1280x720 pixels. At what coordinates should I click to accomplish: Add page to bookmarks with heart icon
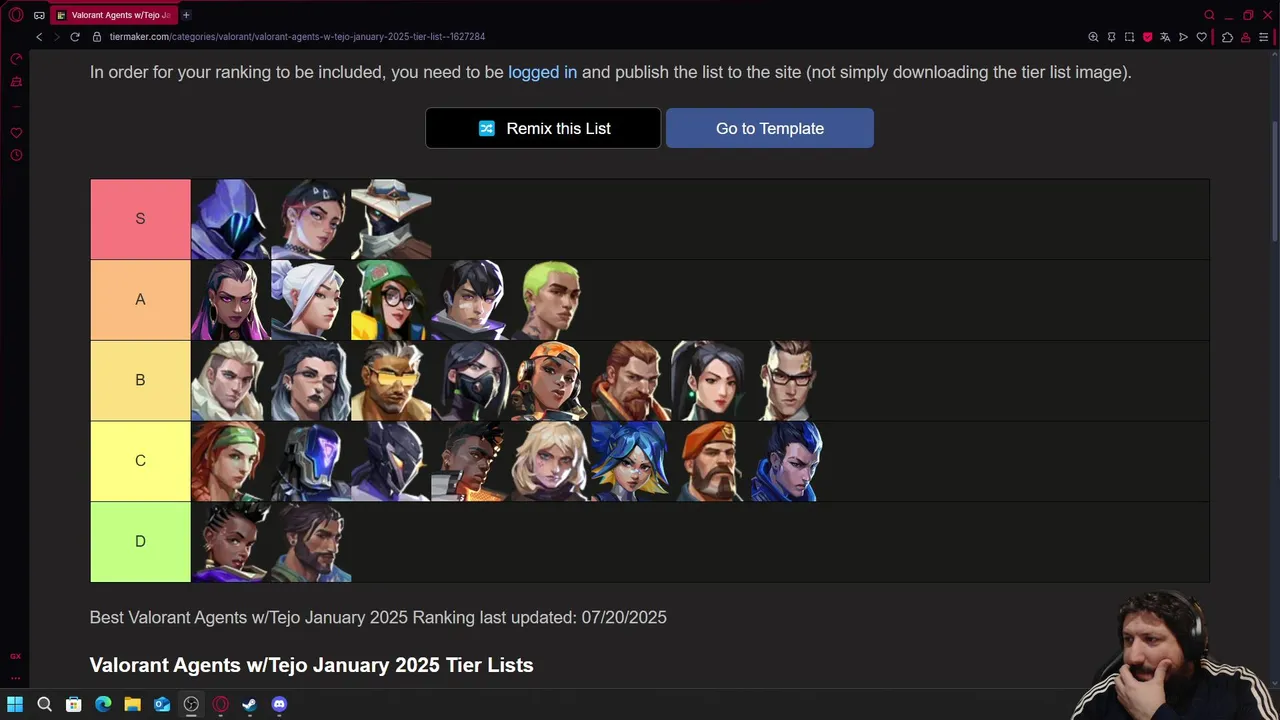point(1201,37)
